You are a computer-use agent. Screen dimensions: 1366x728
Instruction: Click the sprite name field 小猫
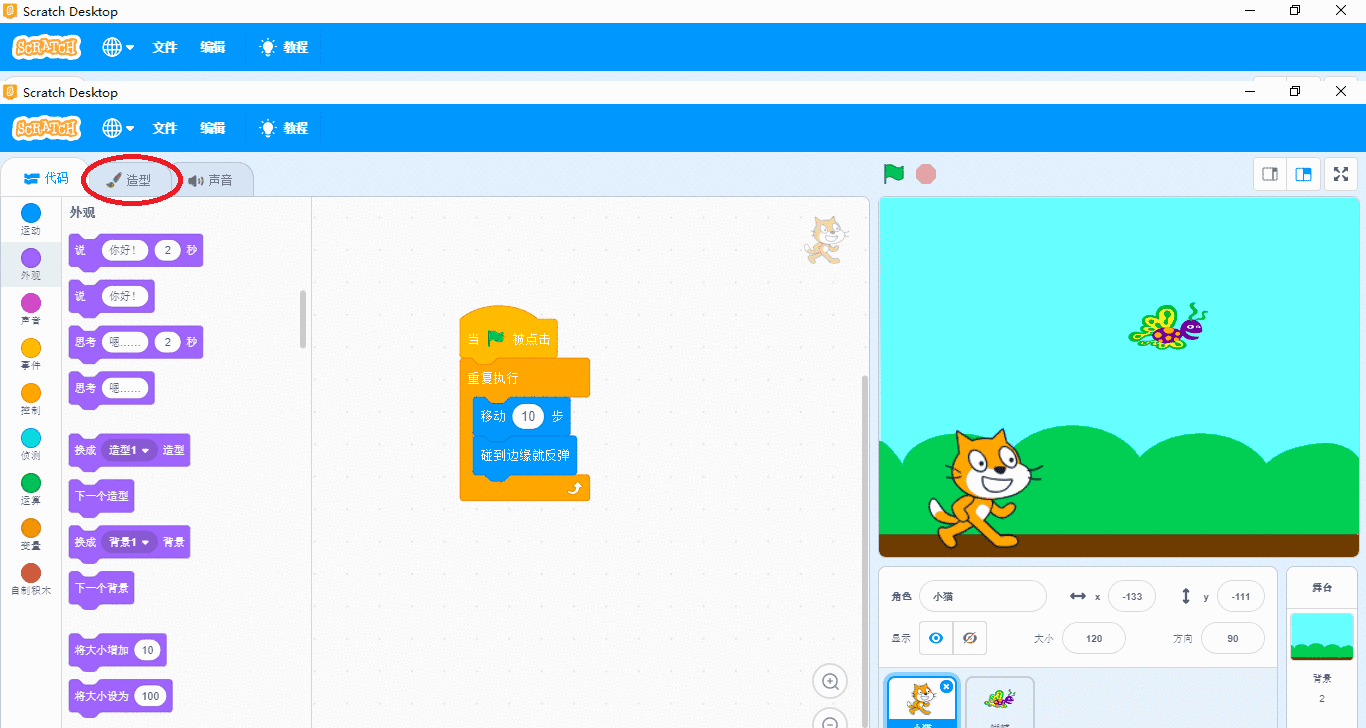pos(983,596)
